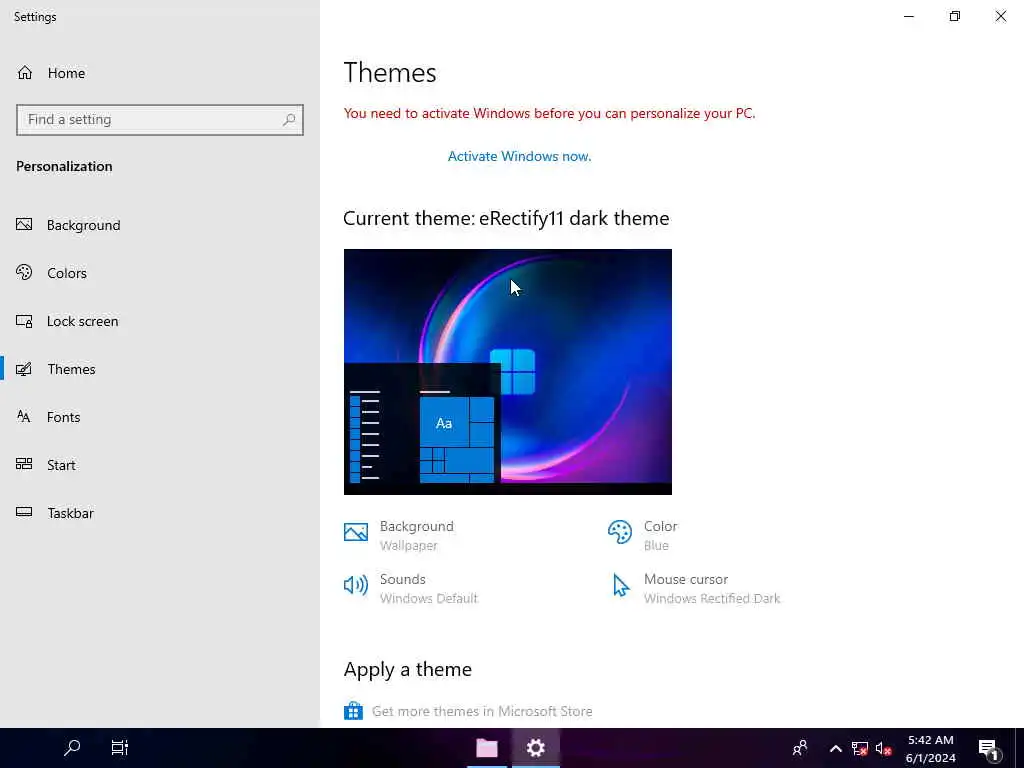Screen dimensions: 1024x768
Task: Click the Home house icon
Action: click(x=25, y=72)
